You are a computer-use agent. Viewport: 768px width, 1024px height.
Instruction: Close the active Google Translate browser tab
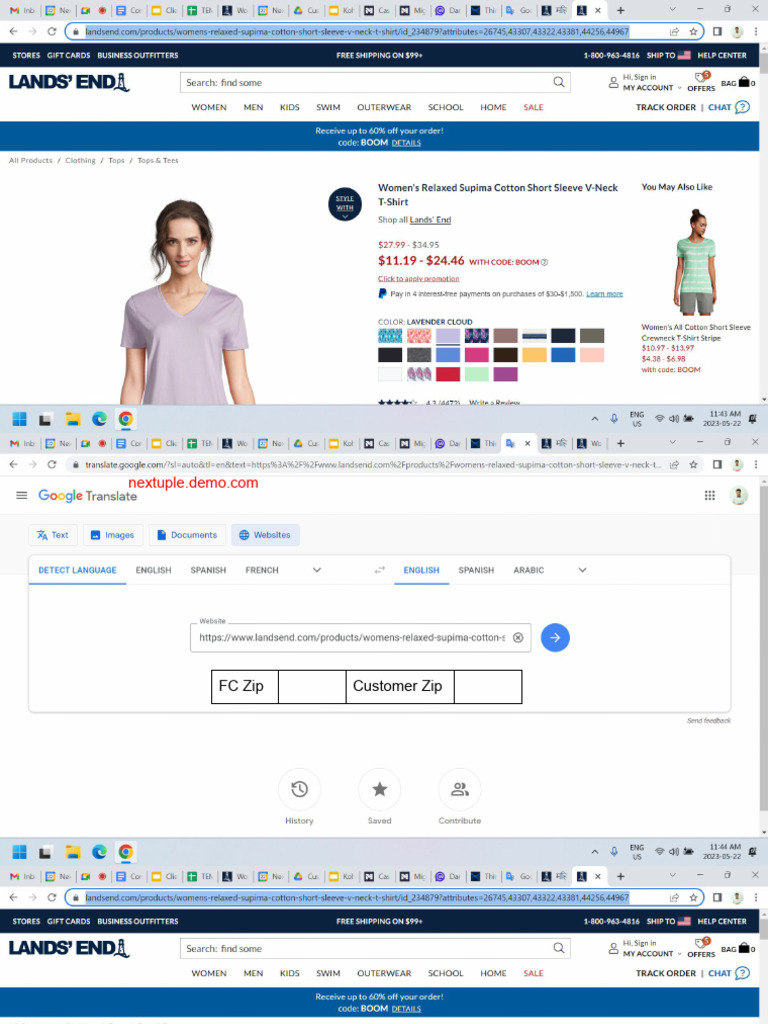528,443
